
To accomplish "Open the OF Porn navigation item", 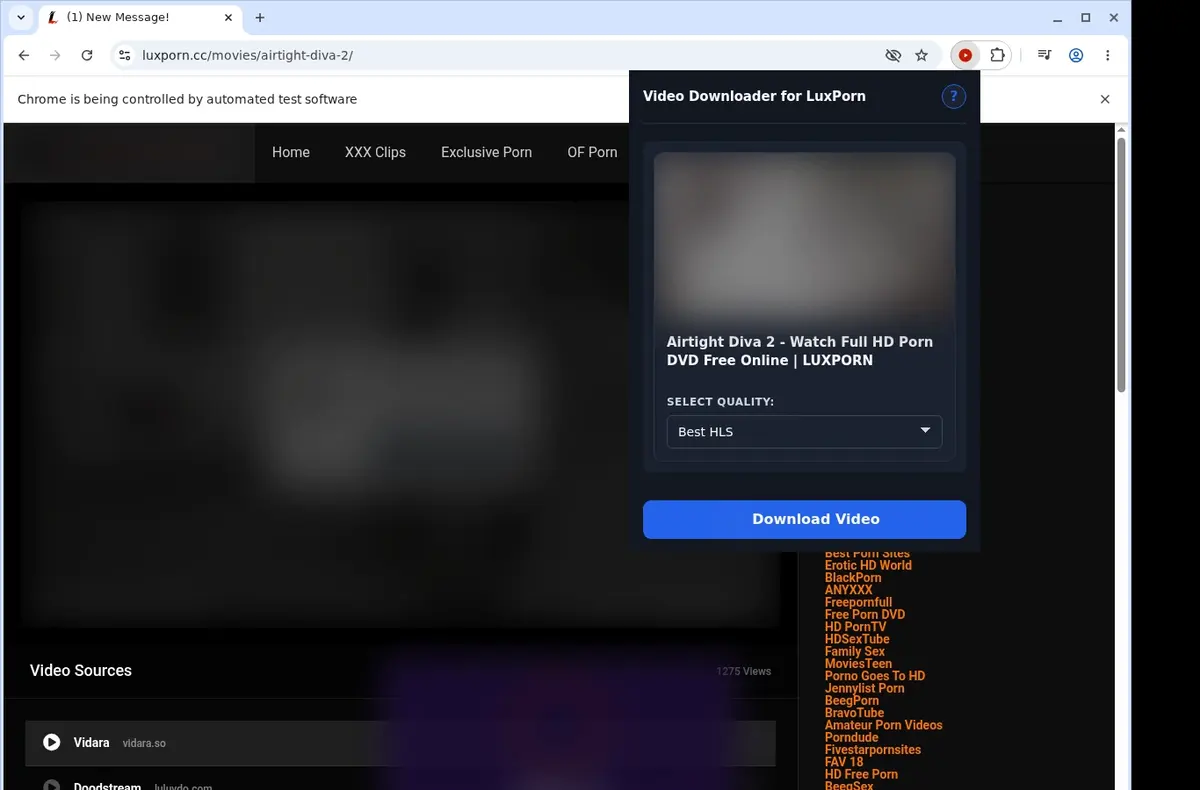I will (x=592, y=153).
